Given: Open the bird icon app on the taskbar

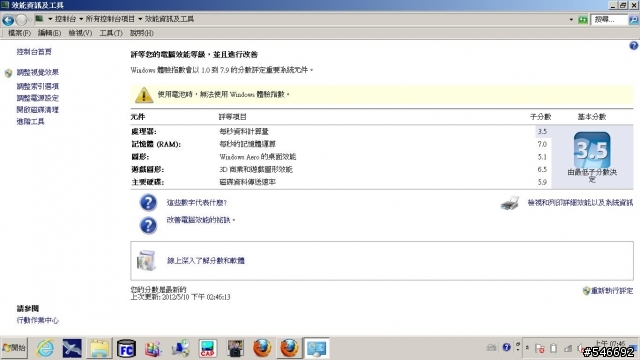Looking at the screenshot, I should [72, 349].
